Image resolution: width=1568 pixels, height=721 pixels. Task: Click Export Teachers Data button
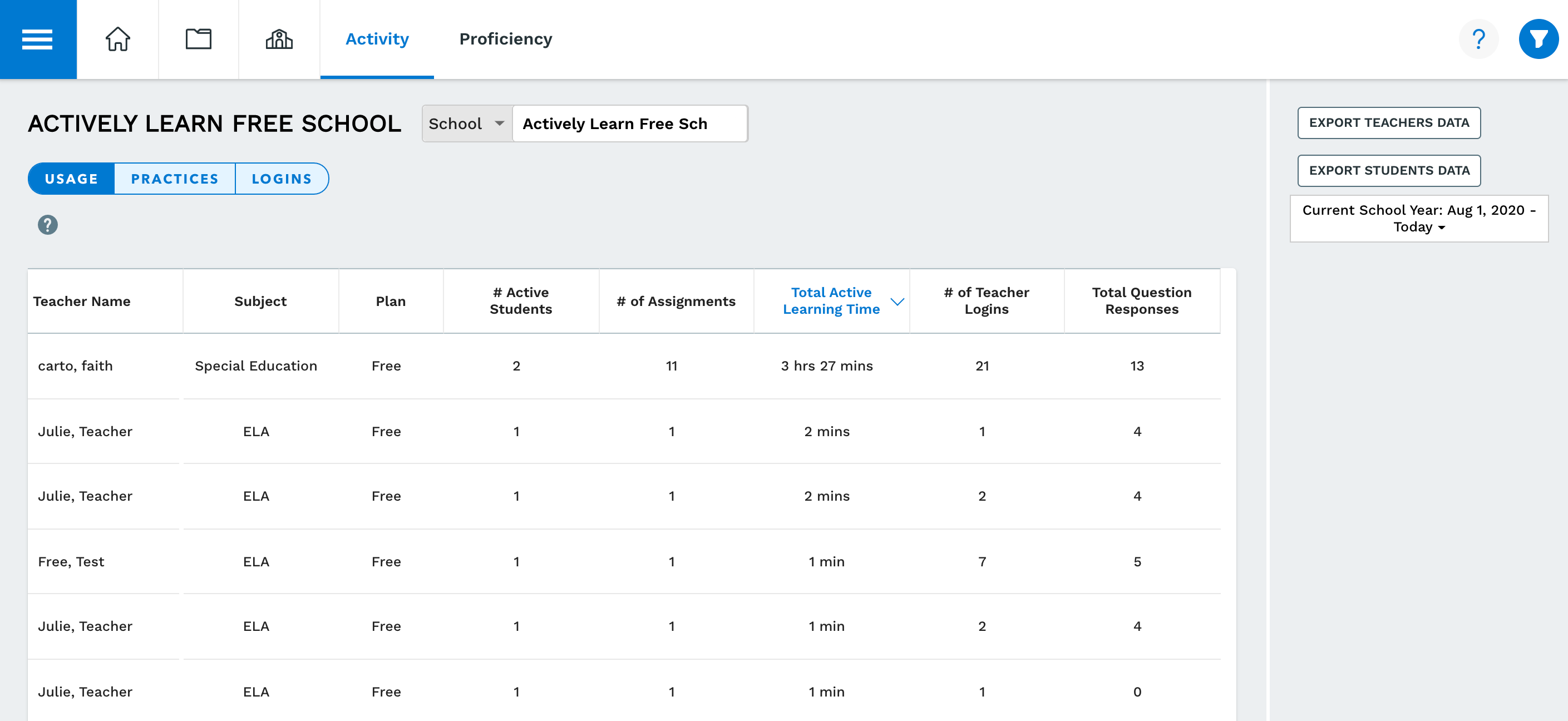click(1389, 123)
